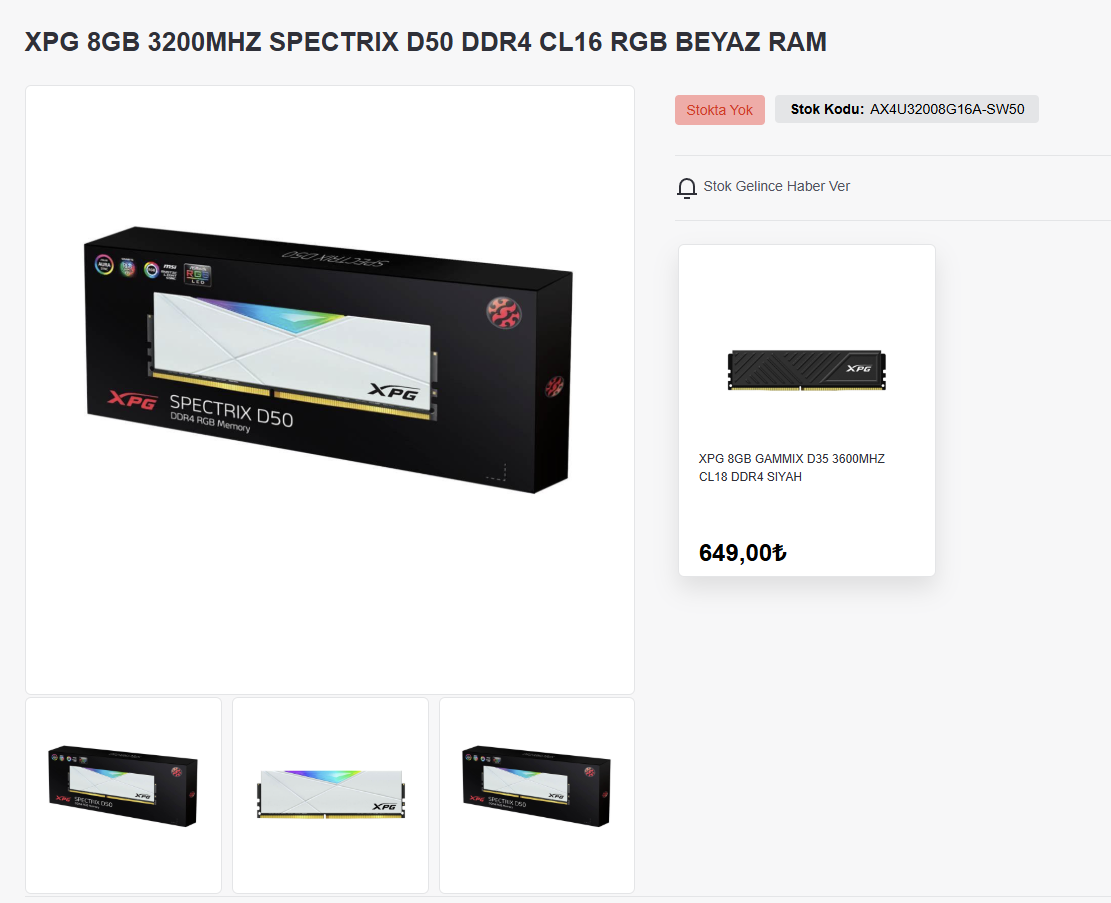Click the SPECTRIX D50 text on box
This screenshot has height=903, width=1111.
tap(231, 411)
